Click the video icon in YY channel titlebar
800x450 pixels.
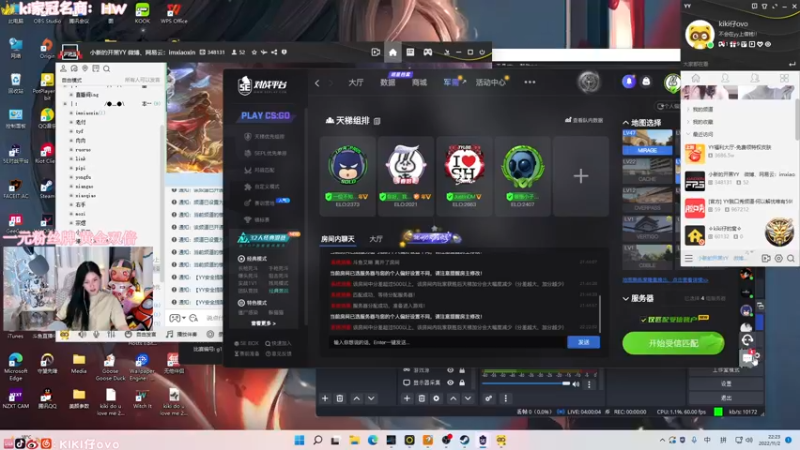click(376, 52)
